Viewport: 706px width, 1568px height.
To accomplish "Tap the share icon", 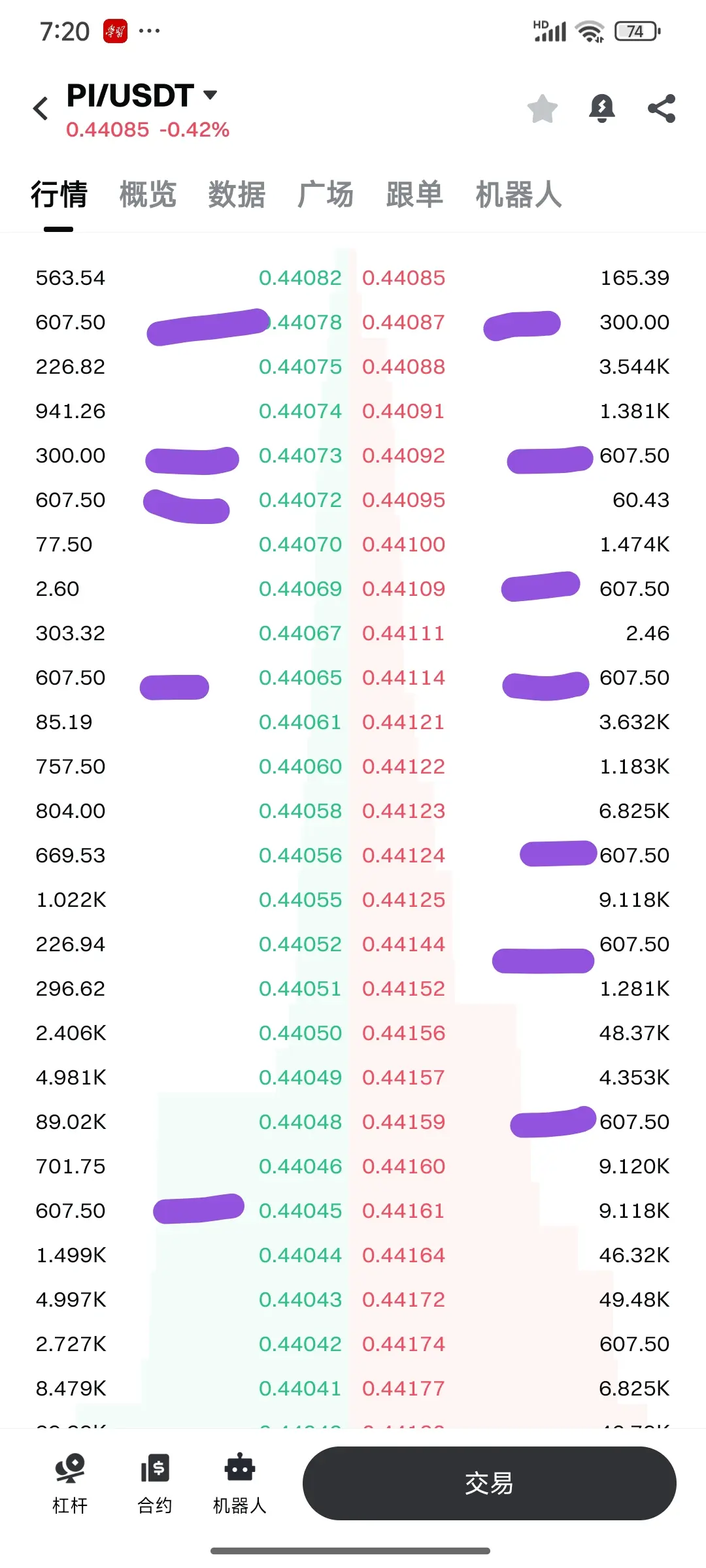I will (662, 108).
